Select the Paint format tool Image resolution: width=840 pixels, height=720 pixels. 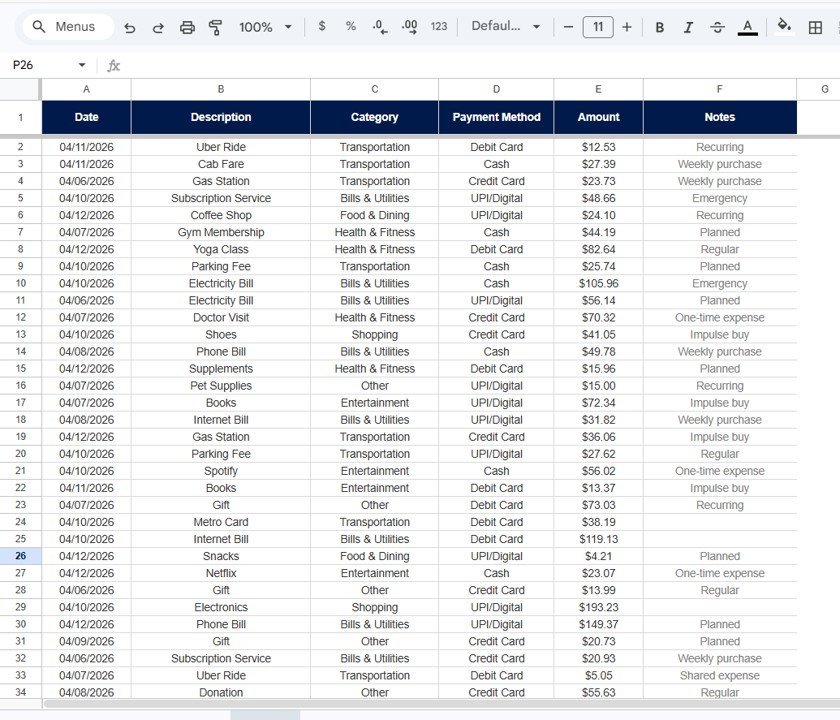(213, 27)
